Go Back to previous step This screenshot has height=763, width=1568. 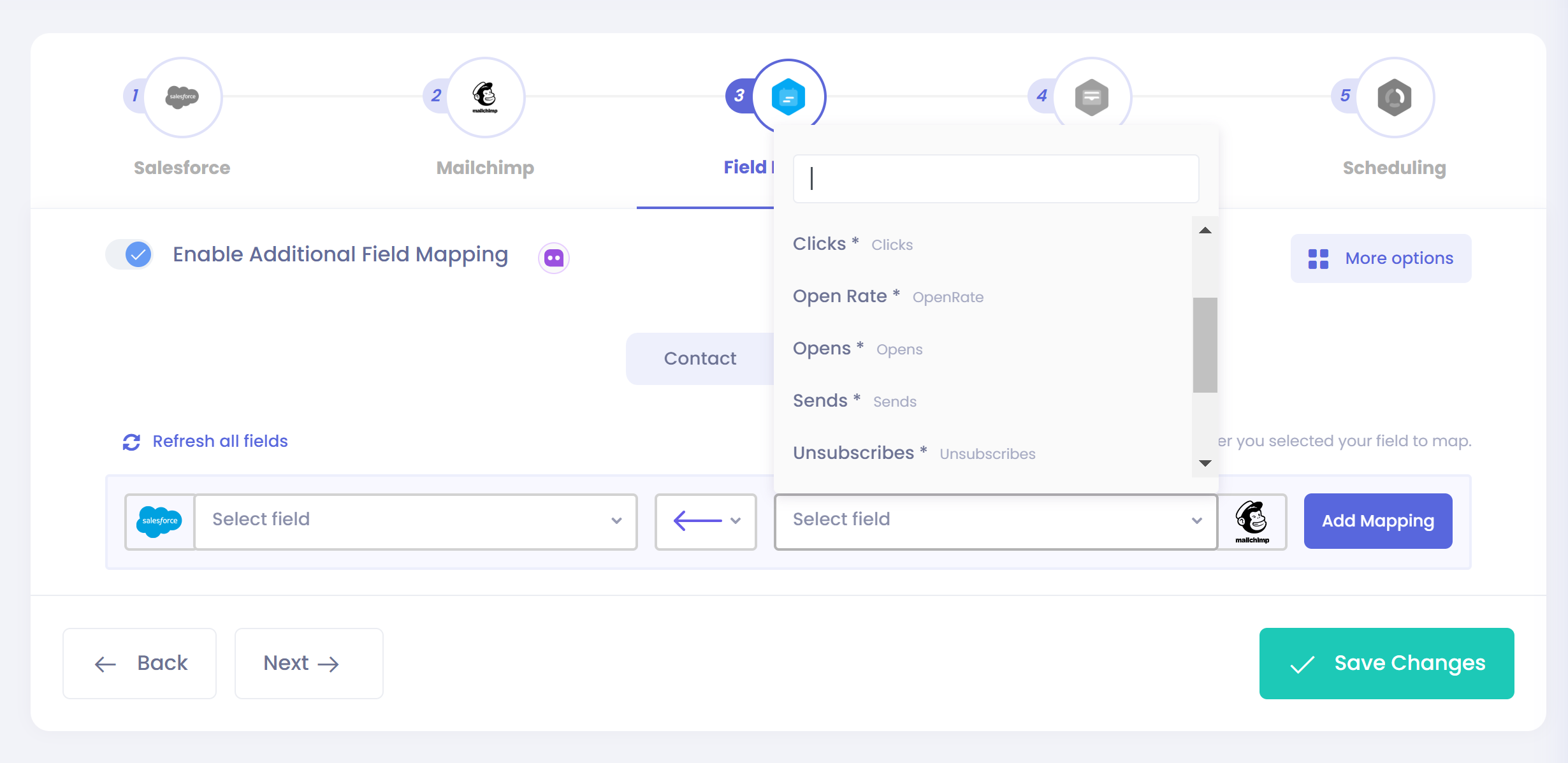tap(140, 664)
